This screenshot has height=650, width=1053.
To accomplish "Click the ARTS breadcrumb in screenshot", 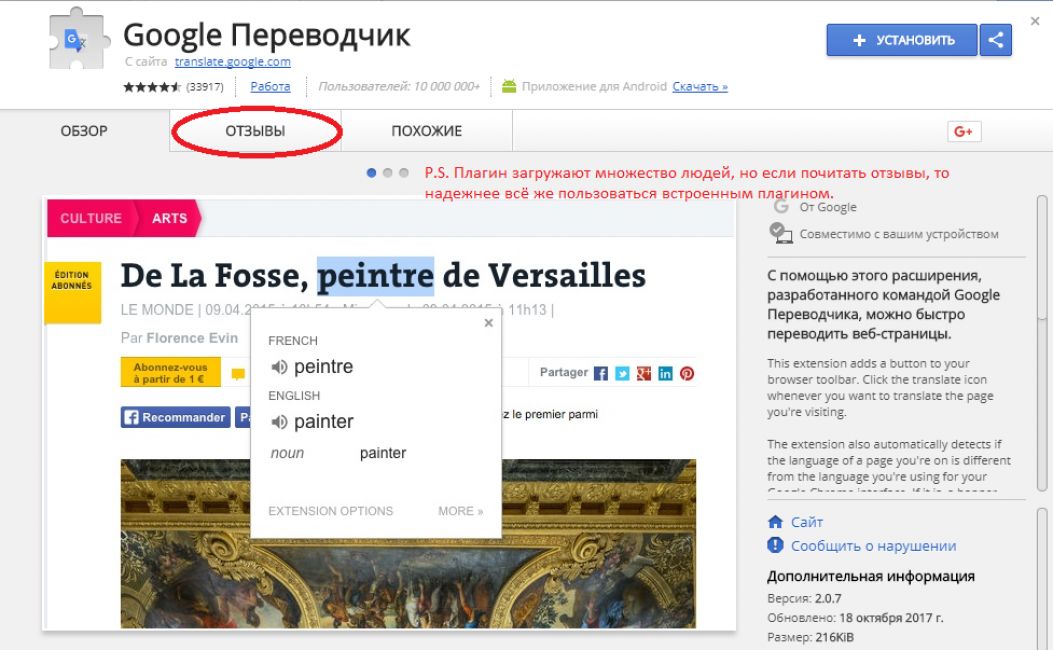I will click(169, 218).
